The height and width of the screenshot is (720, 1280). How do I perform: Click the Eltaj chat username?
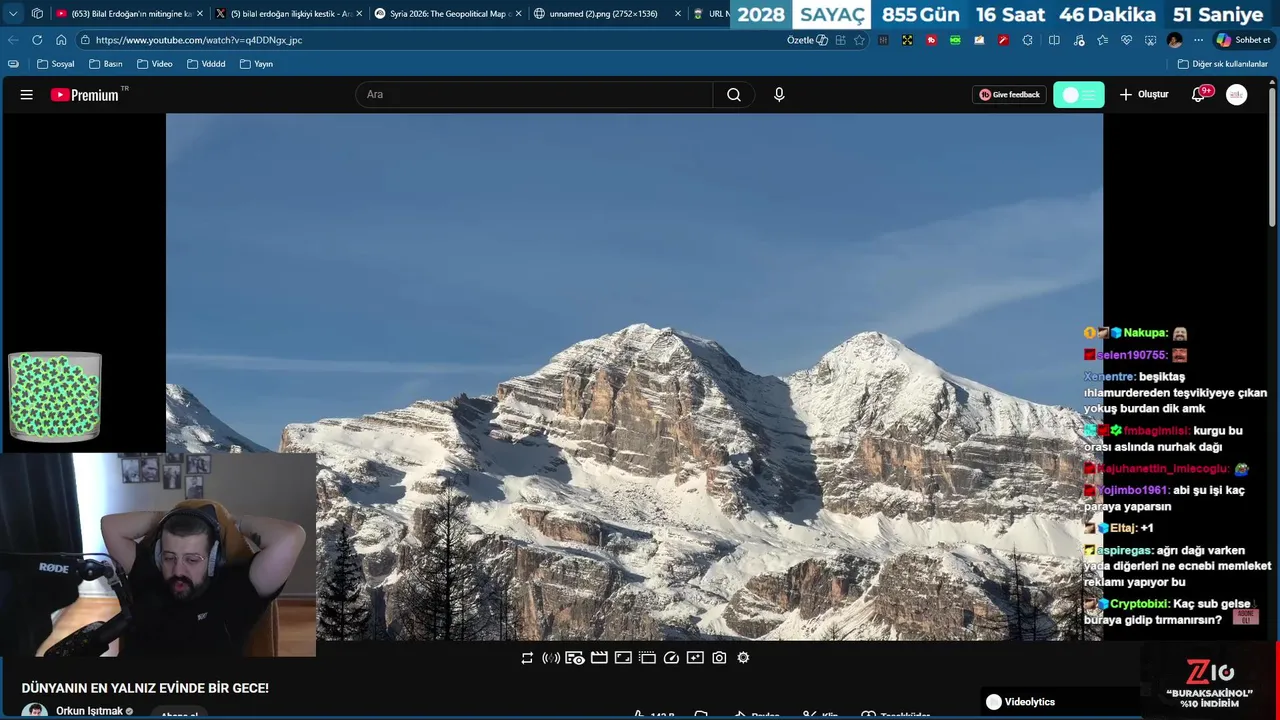pos(1122,528)
